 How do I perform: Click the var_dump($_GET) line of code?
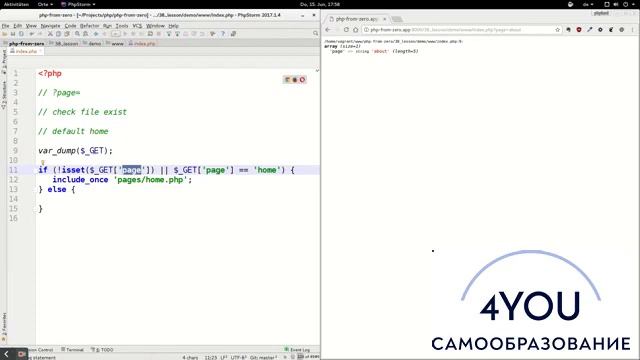[75, 151]
